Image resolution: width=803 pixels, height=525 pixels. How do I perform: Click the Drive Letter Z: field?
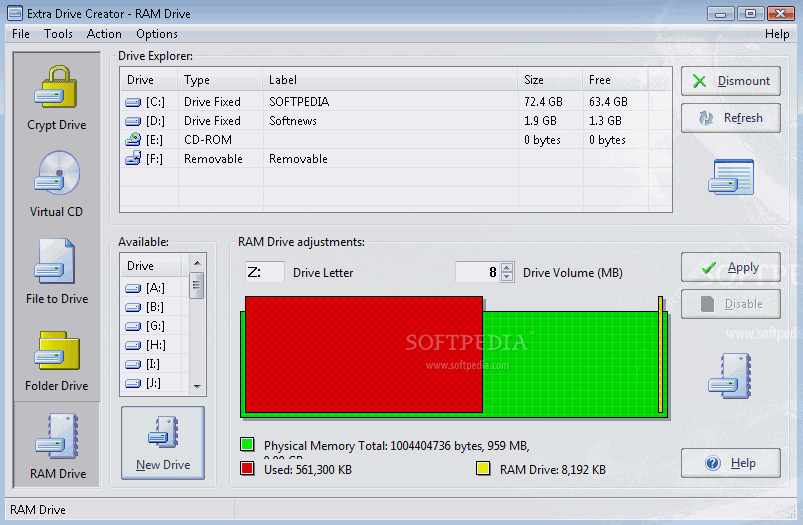(265, 272)
